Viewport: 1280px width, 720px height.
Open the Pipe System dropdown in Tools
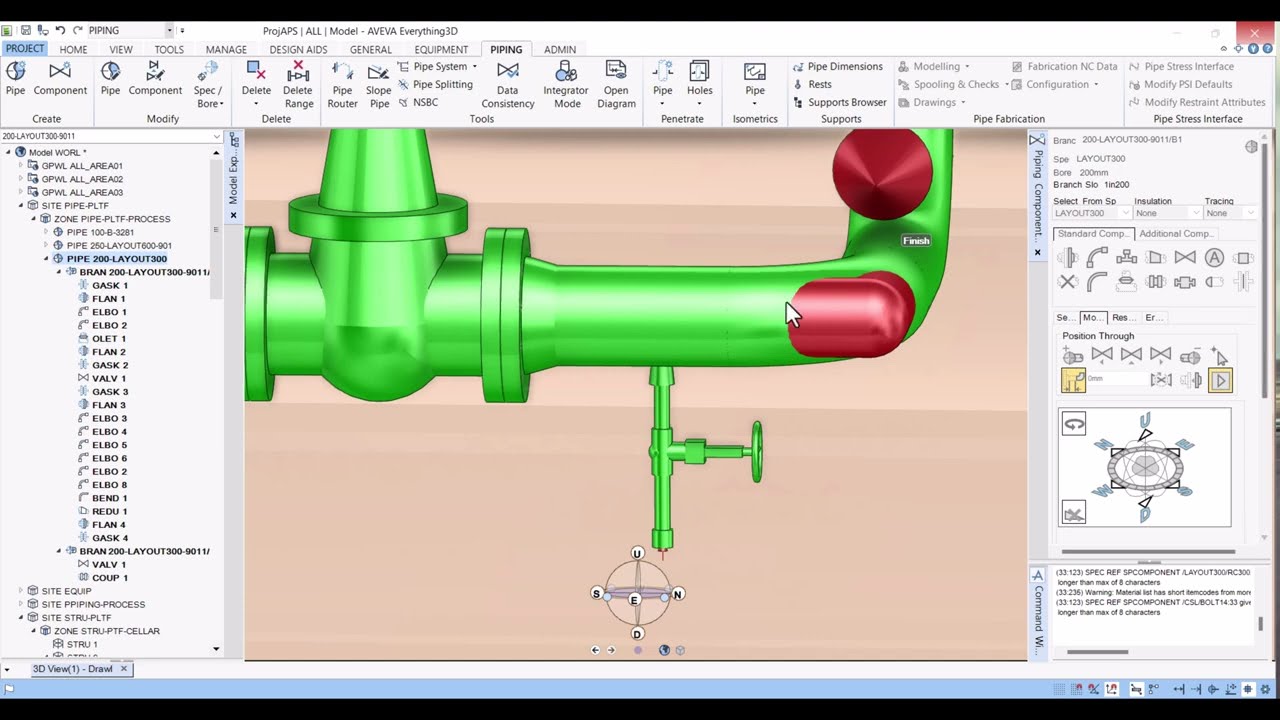(438, 66)
